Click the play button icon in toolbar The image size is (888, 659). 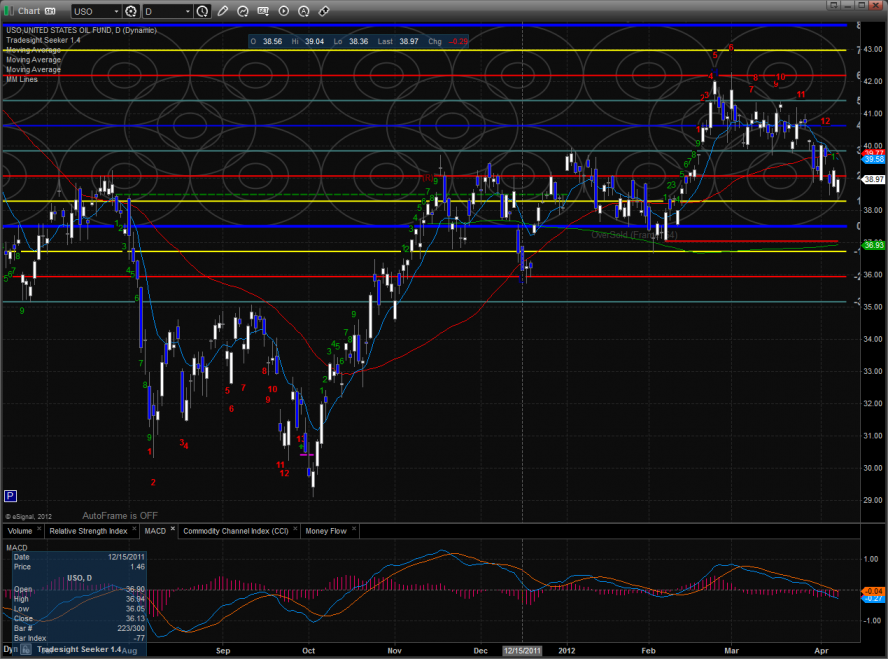pos(284,11)
